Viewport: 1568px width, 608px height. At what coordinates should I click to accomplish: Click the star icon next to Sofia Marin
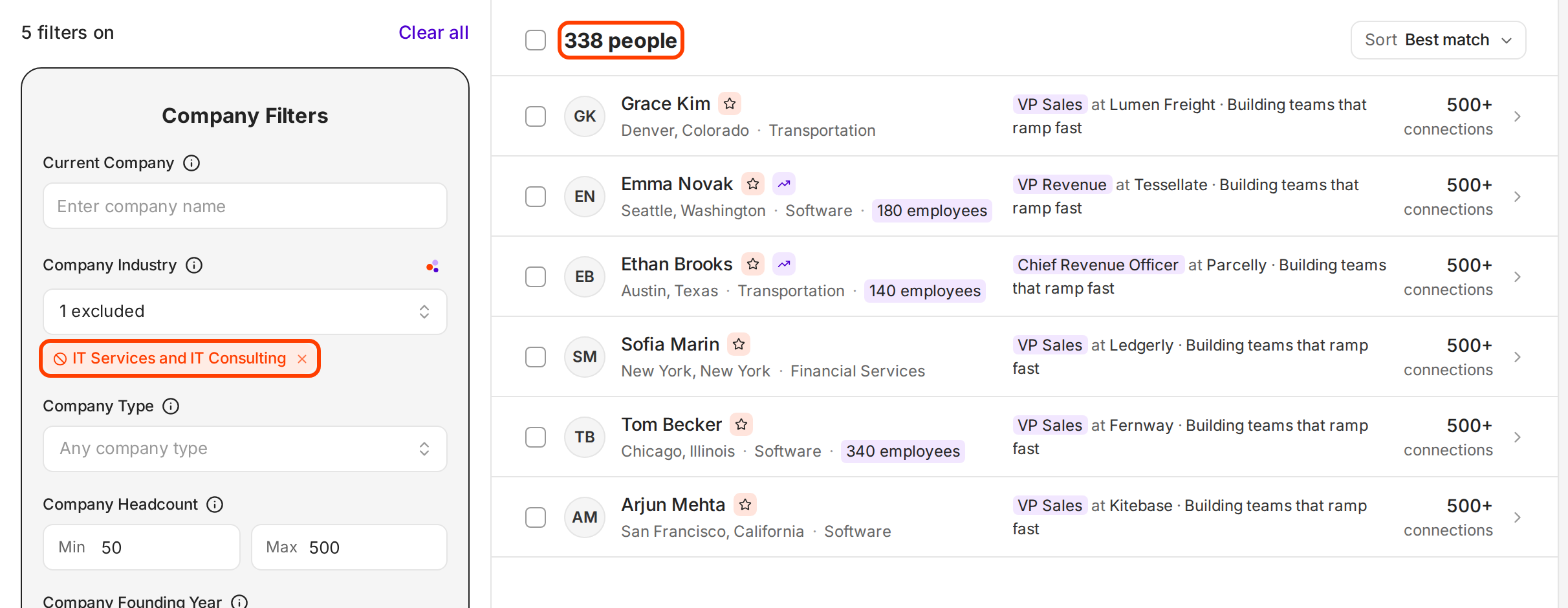click(x=739, y=344)
